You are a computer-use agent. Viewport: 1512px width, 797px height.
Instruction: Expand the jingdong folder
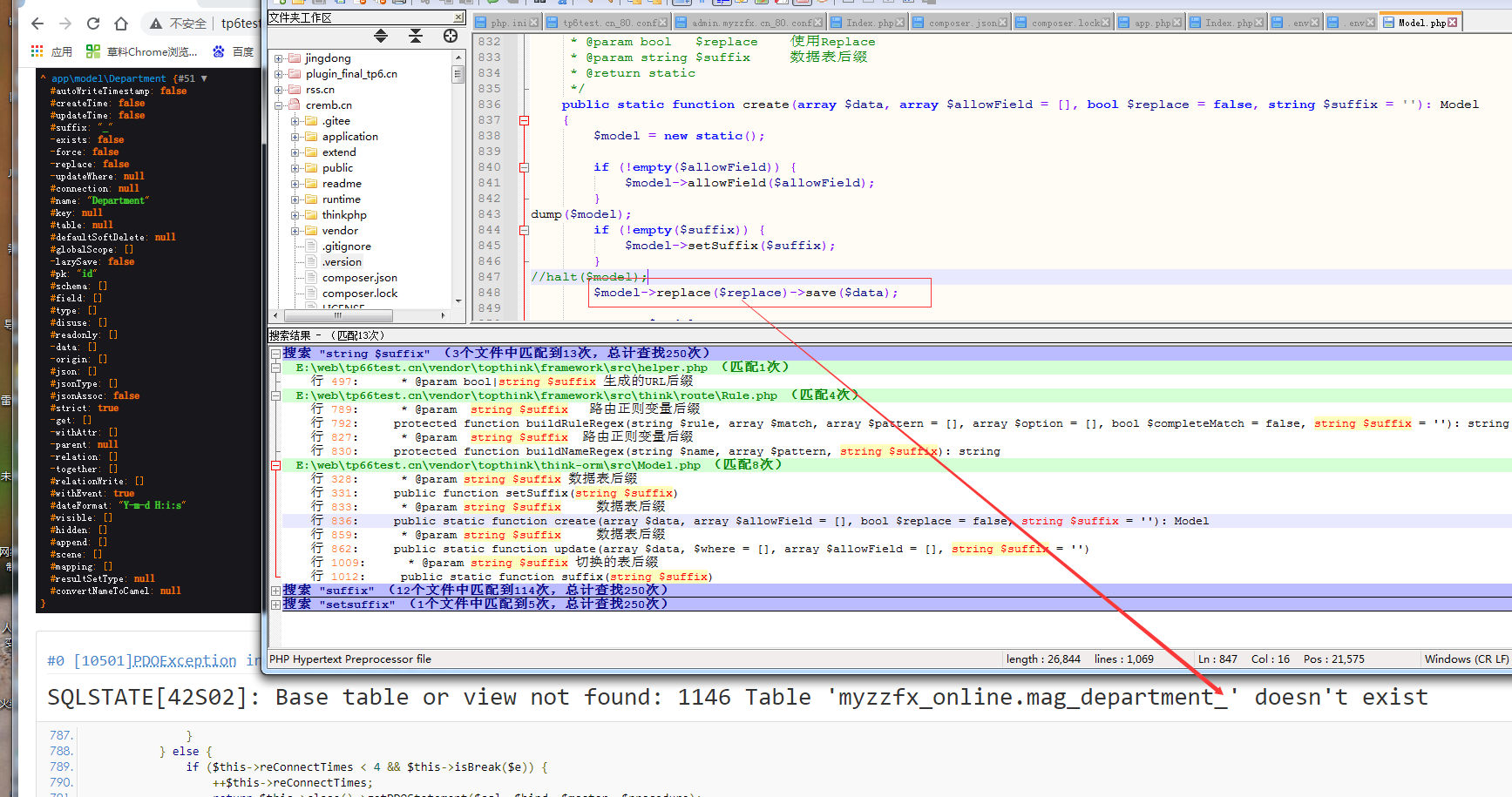tap(279, 58)
